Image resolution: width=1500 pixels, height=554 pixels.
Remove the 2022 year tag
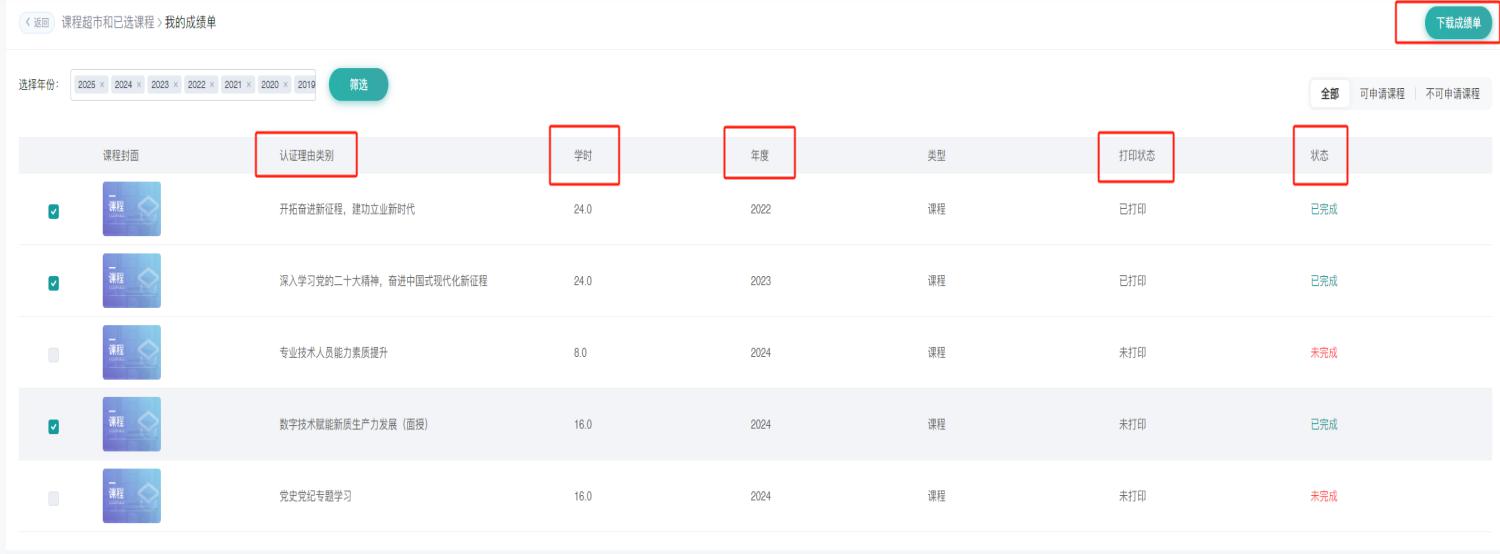point(212,86)
